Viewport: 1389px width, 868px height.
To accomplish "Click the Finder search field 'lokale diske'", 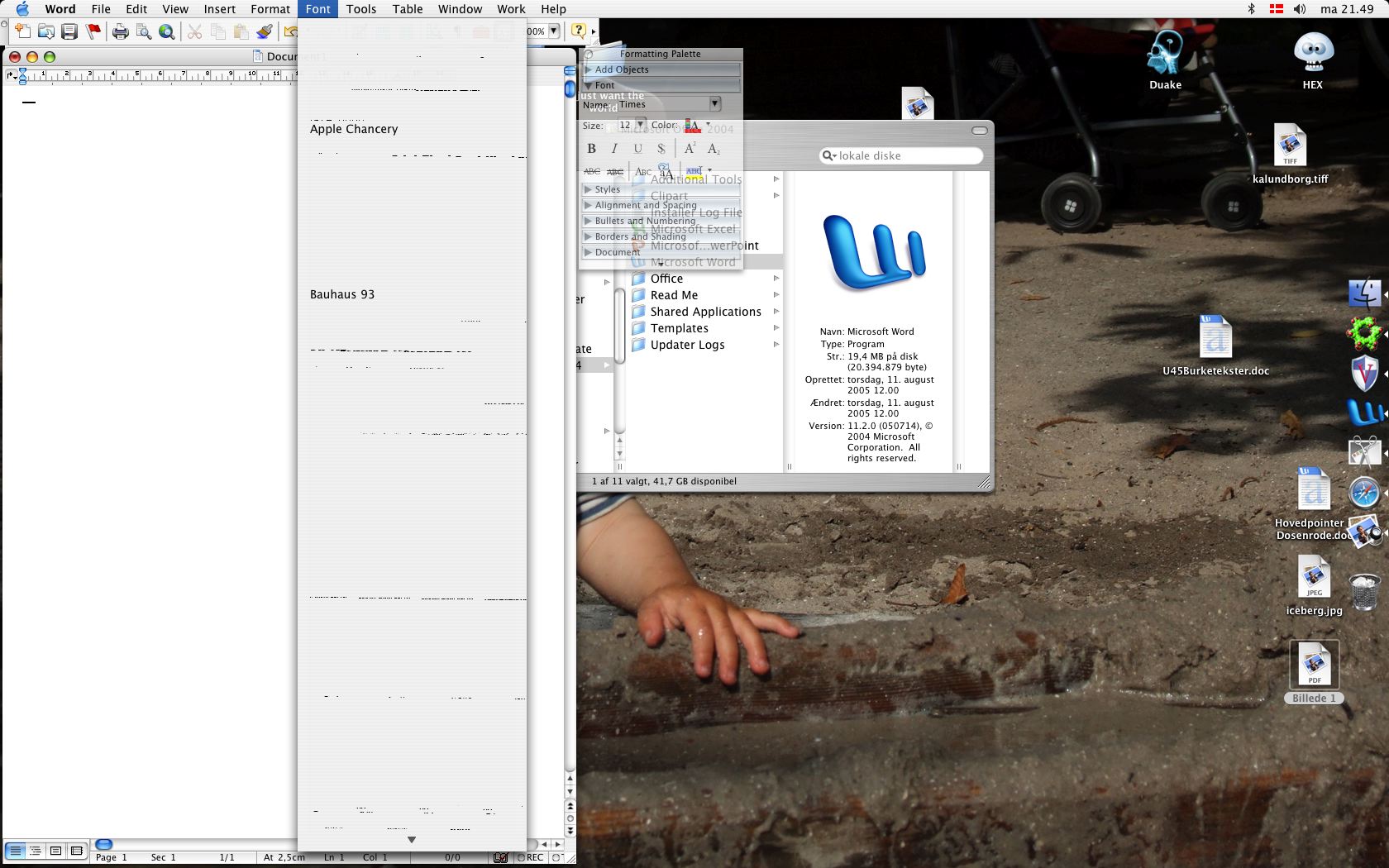I will [x=901, y=155].
